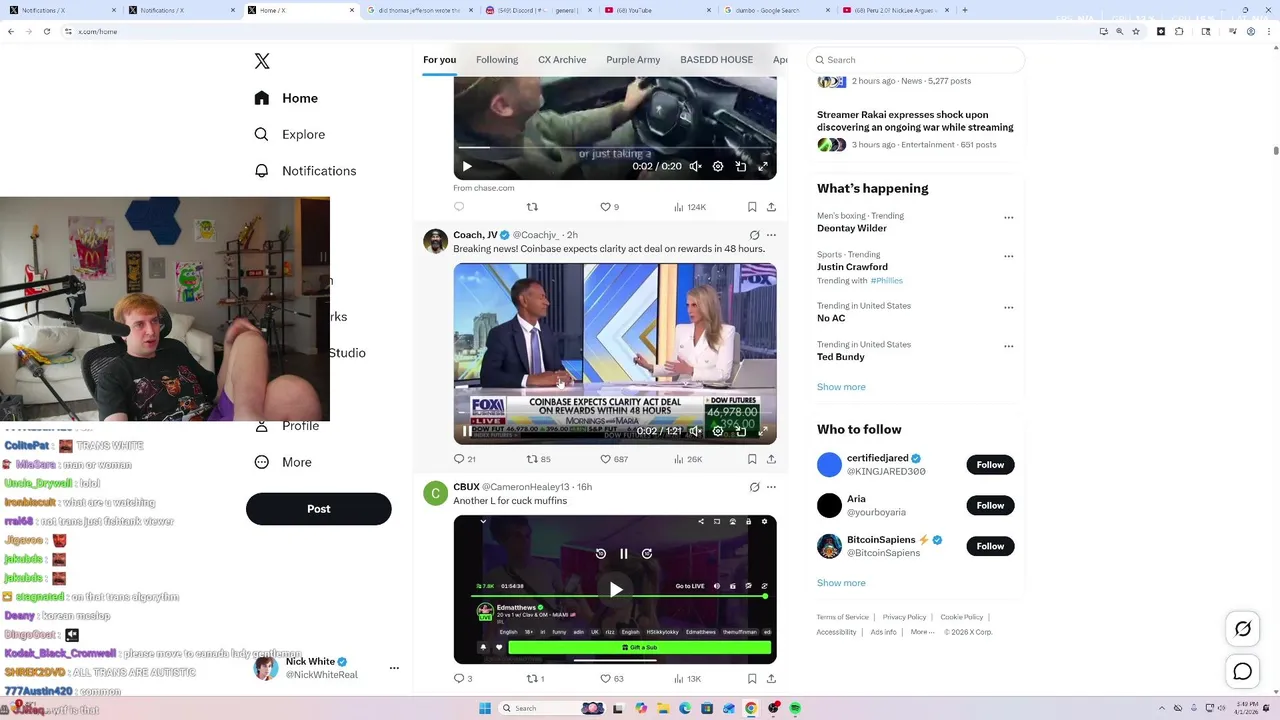Click the Post button
This screenshot has width=1280, height=720.
pyautogui.click(x=319, y=509)
